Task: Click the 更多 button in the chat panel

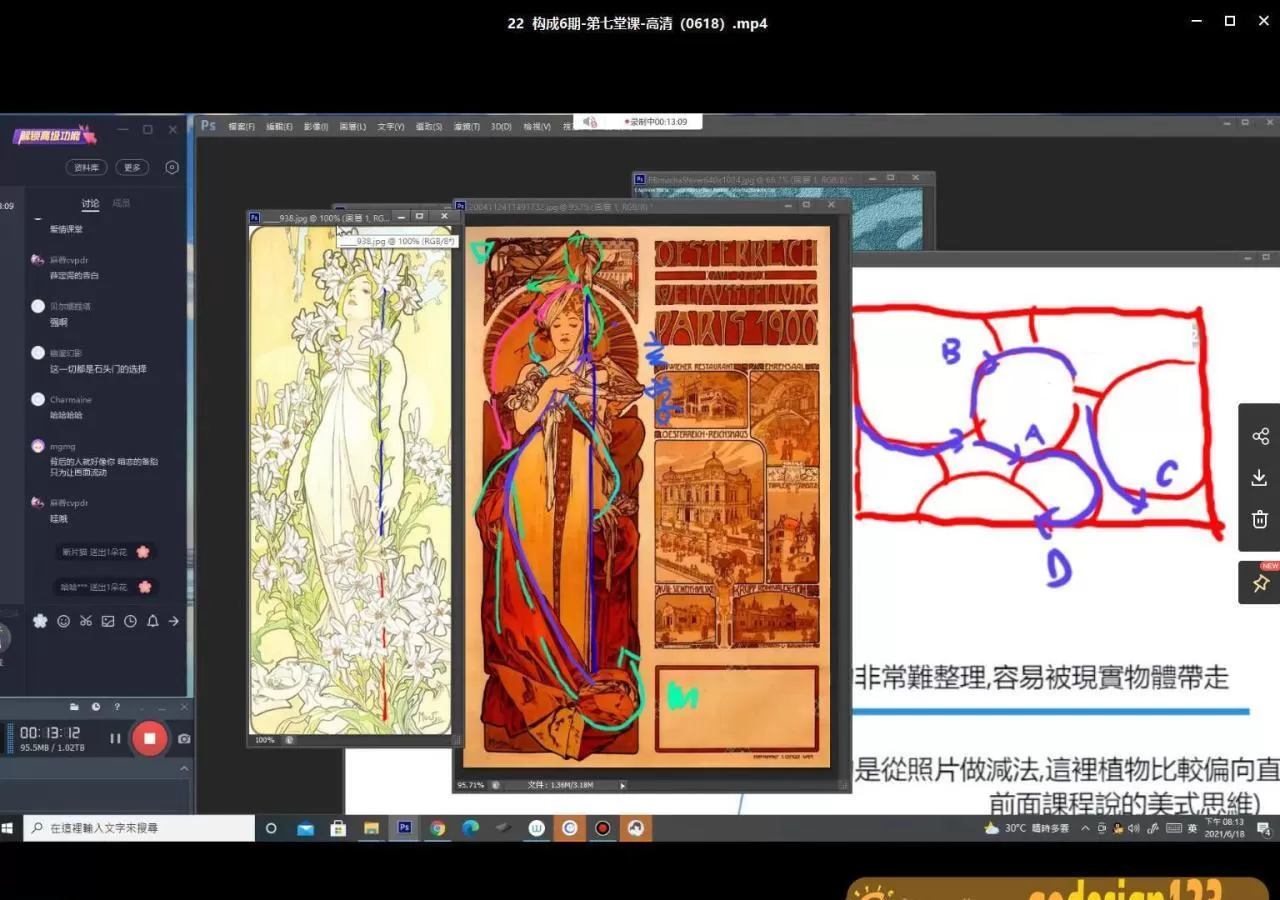Action: pyautogui.click(x=131, y=167)
